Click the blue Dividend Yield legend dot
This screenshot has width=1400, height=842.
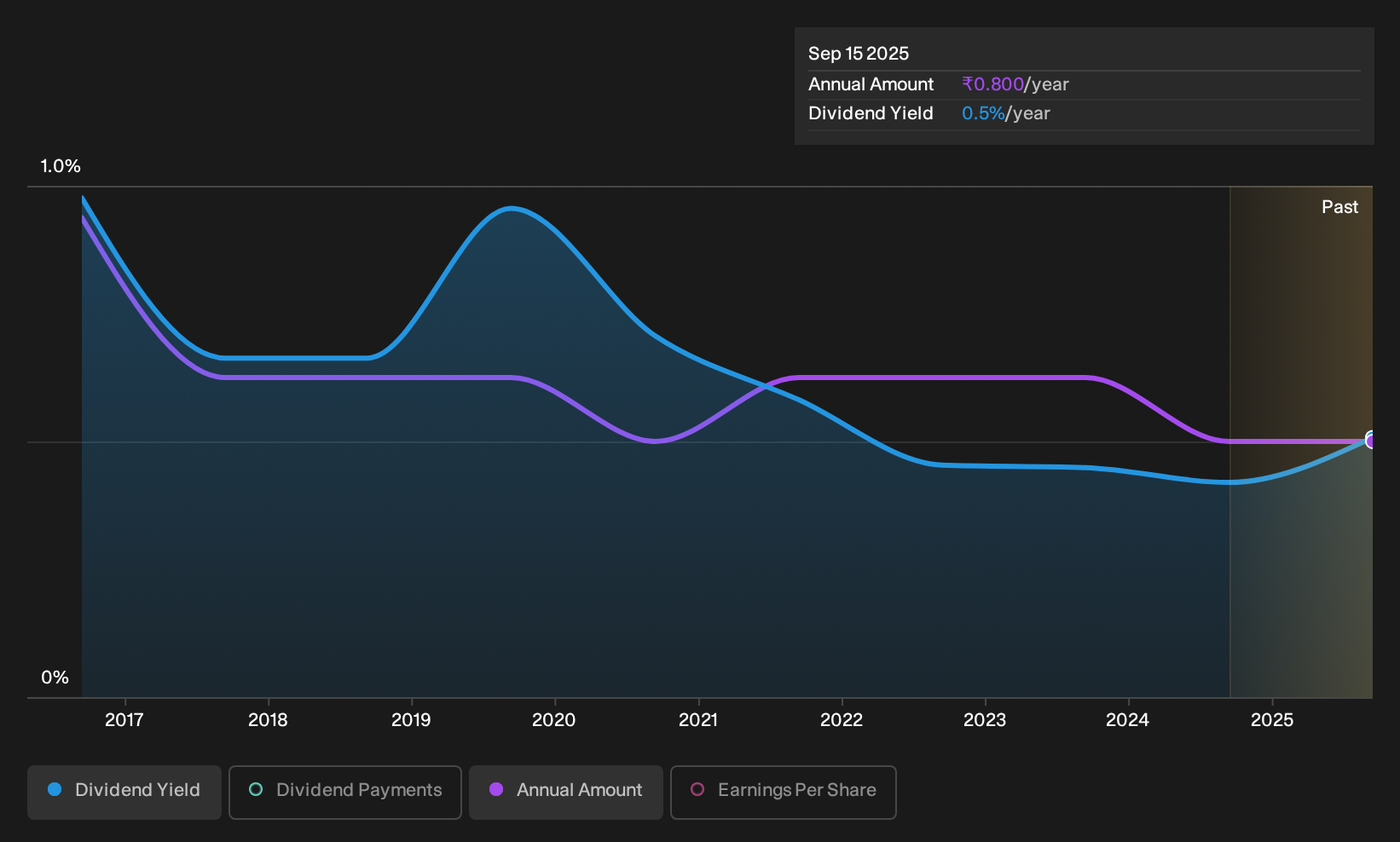coord(55,790)
